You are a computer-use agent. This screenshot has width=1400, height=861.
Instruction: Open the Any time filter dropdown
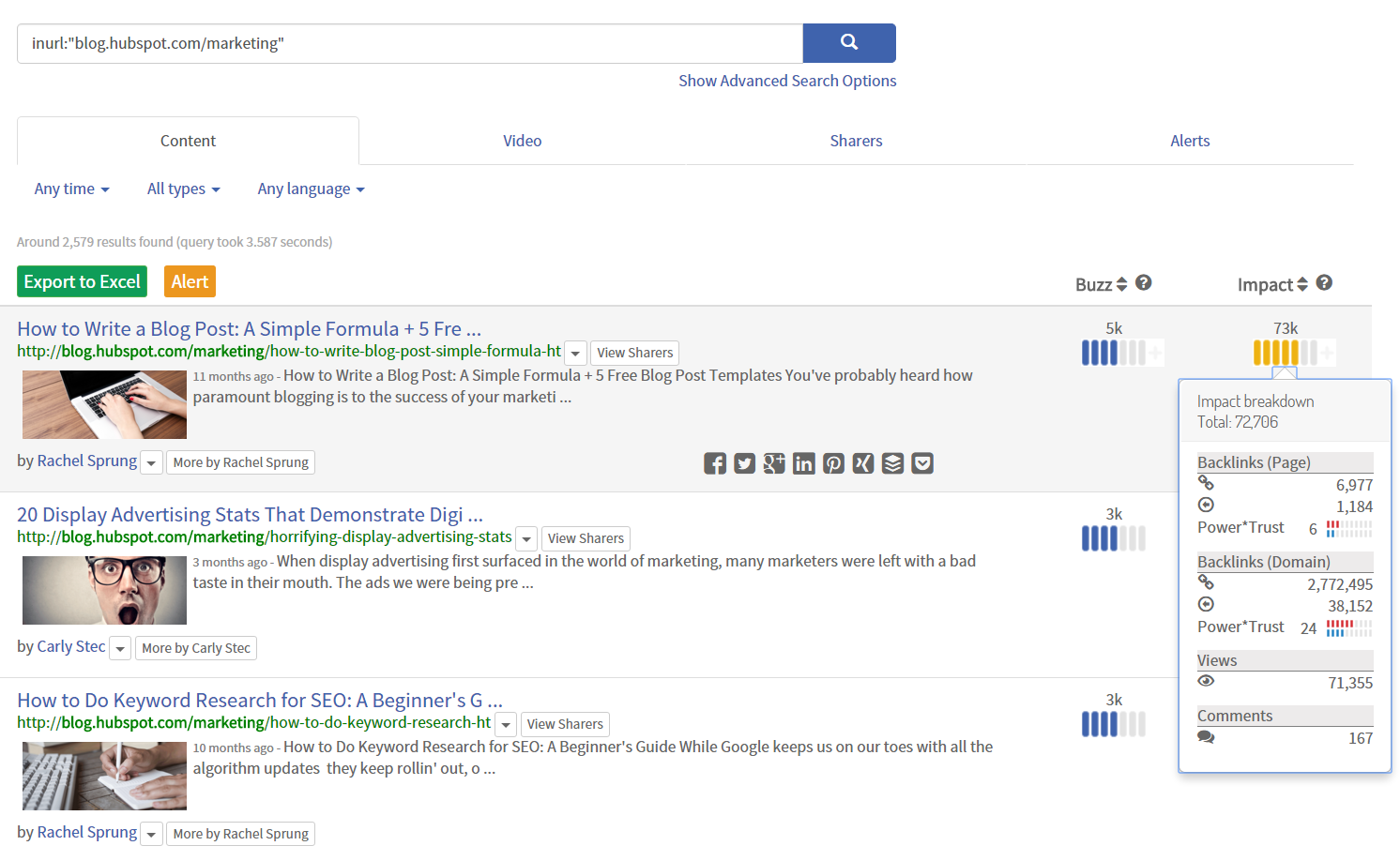click(x=72, y=189)
